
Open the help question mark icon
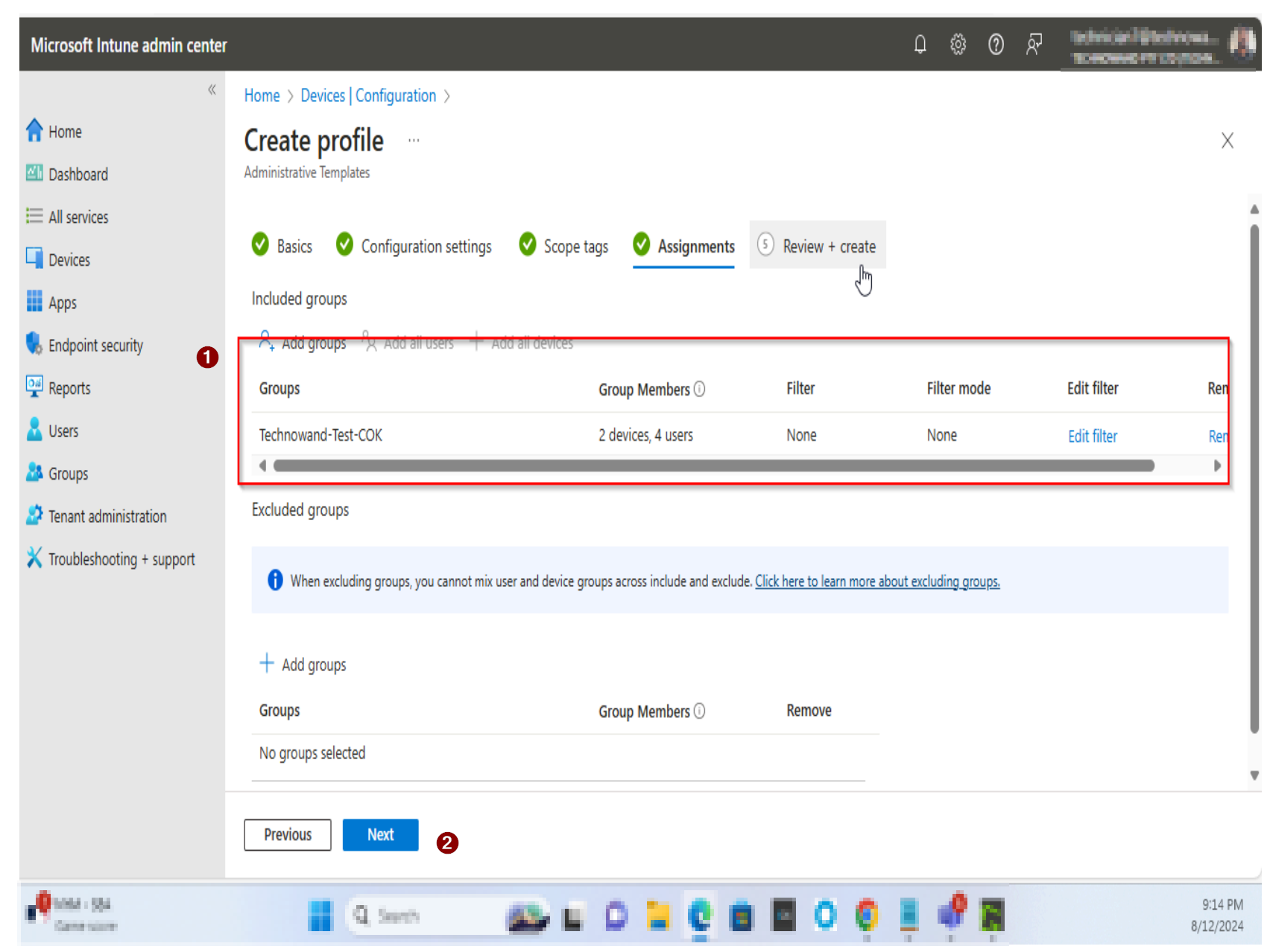tap(996, 45)
